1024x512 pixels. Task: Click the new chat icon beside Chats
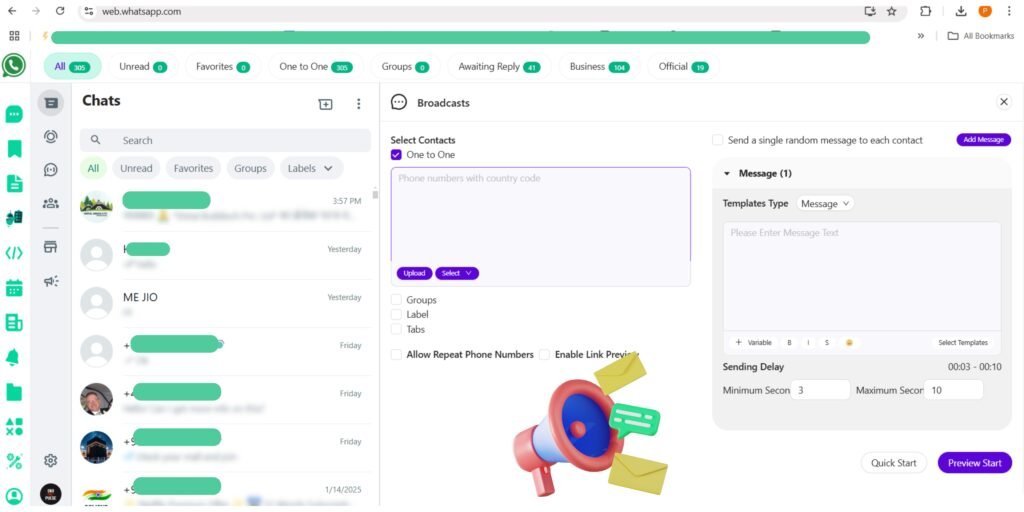pyautogui.click(x=326, y=104)
